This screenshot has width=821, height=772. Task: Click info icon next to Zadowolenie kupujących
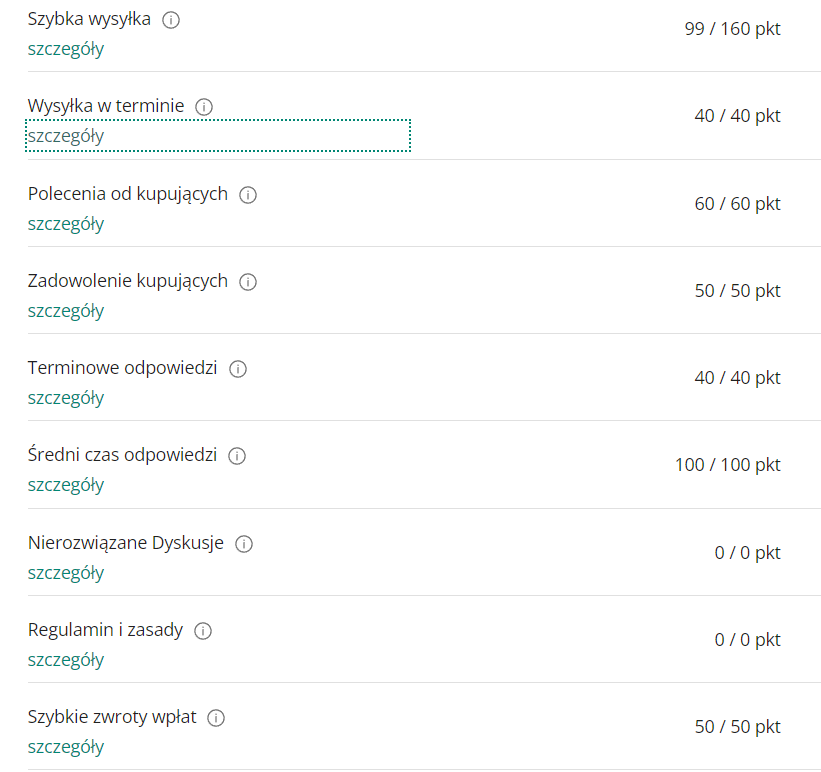pos(248,282)
